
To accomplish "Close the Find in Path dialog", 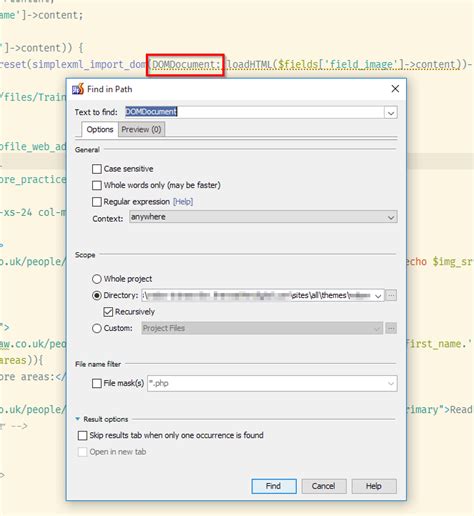I will coord(395,89).
